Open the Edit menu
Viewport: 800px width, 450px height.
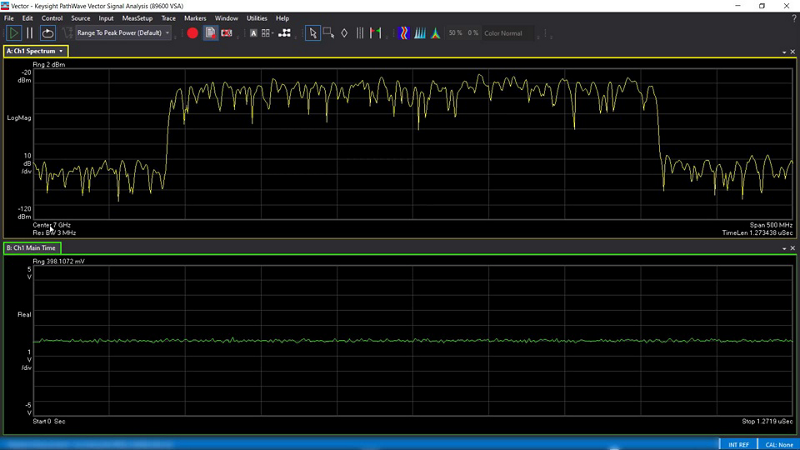click(x=28, y=18)
